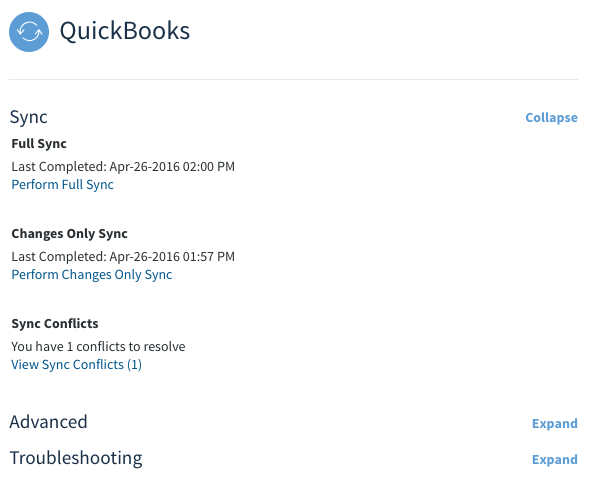Viewport: 594px width, 484px height.
Task: Click the 'You have 1 conflicts' message
Action: click(x=98, y=347)
